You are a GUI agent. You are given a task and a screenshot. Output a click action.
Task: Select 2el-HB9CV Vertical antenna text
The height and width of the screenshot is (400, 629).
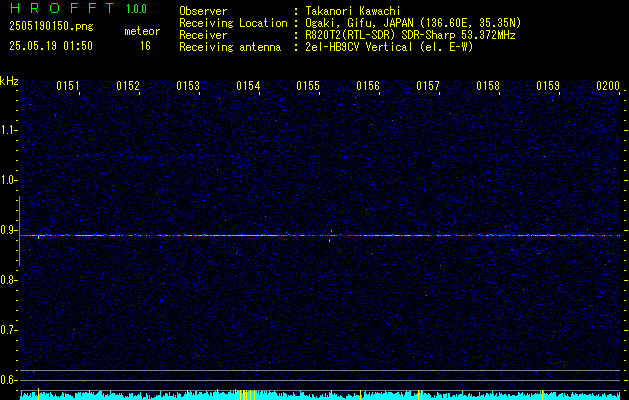(389, 47)
